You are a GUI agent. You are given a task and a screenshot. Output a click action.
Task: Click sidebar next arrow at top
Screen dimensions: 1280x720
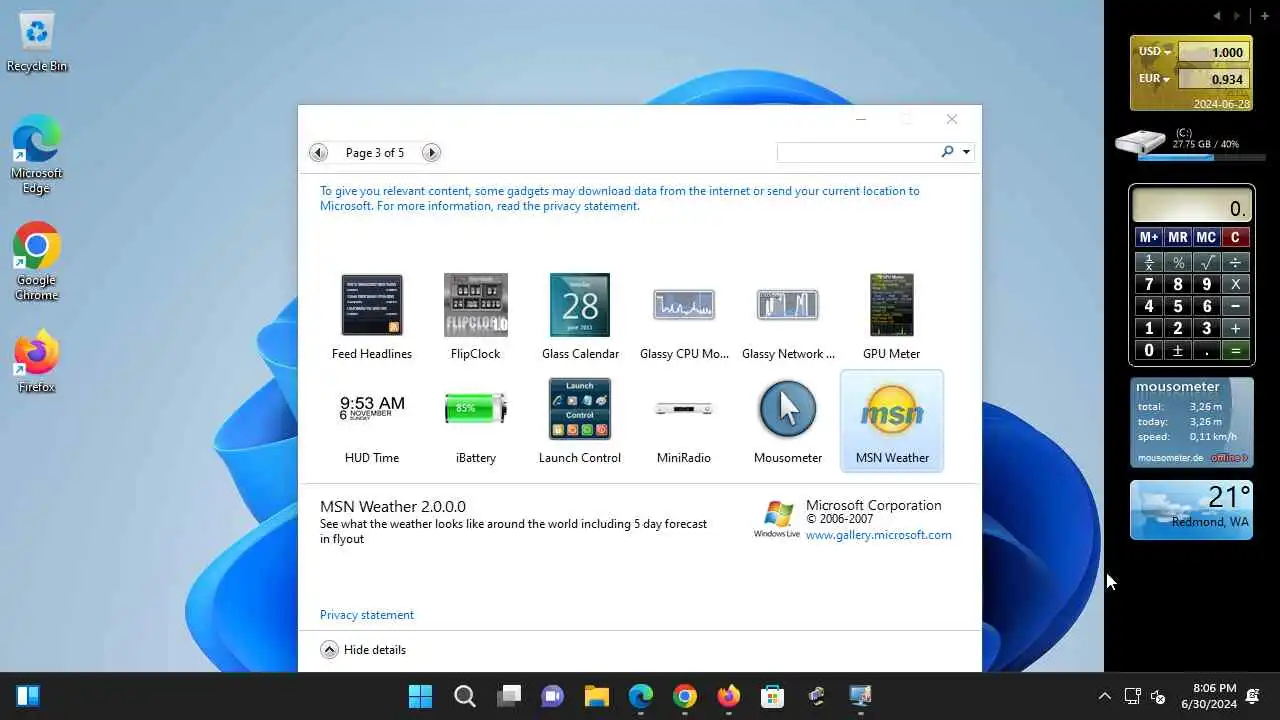coord(1237,16)
